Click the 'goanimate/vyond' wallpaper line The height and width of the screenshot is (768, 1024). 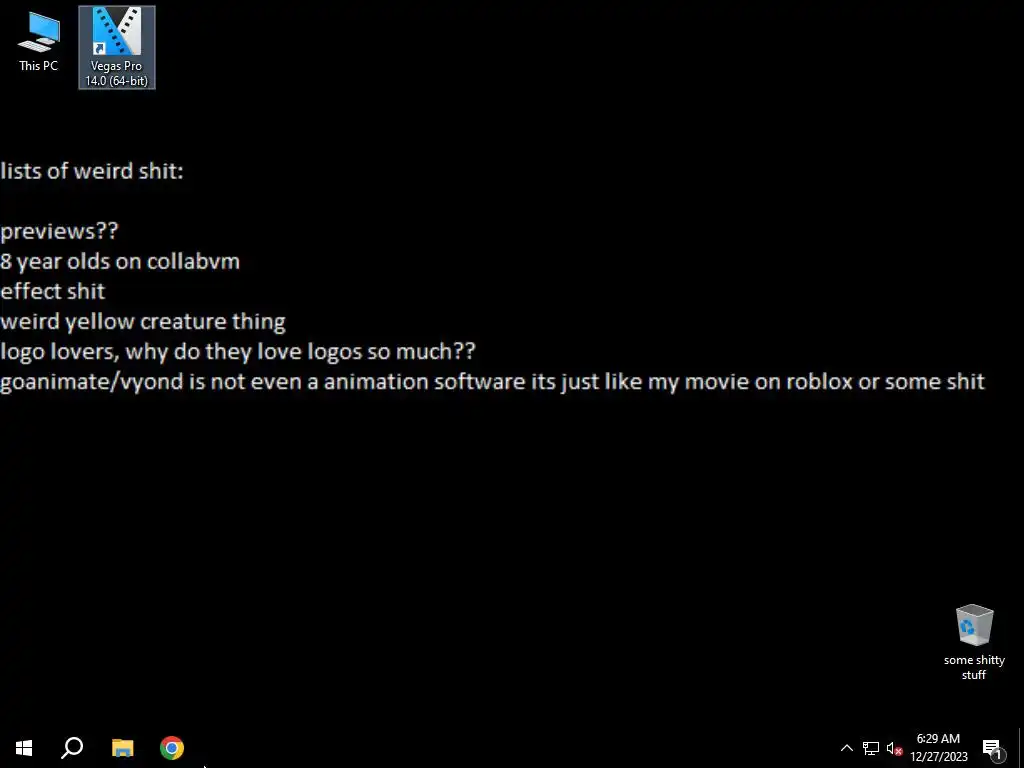[x=492, y=381]
